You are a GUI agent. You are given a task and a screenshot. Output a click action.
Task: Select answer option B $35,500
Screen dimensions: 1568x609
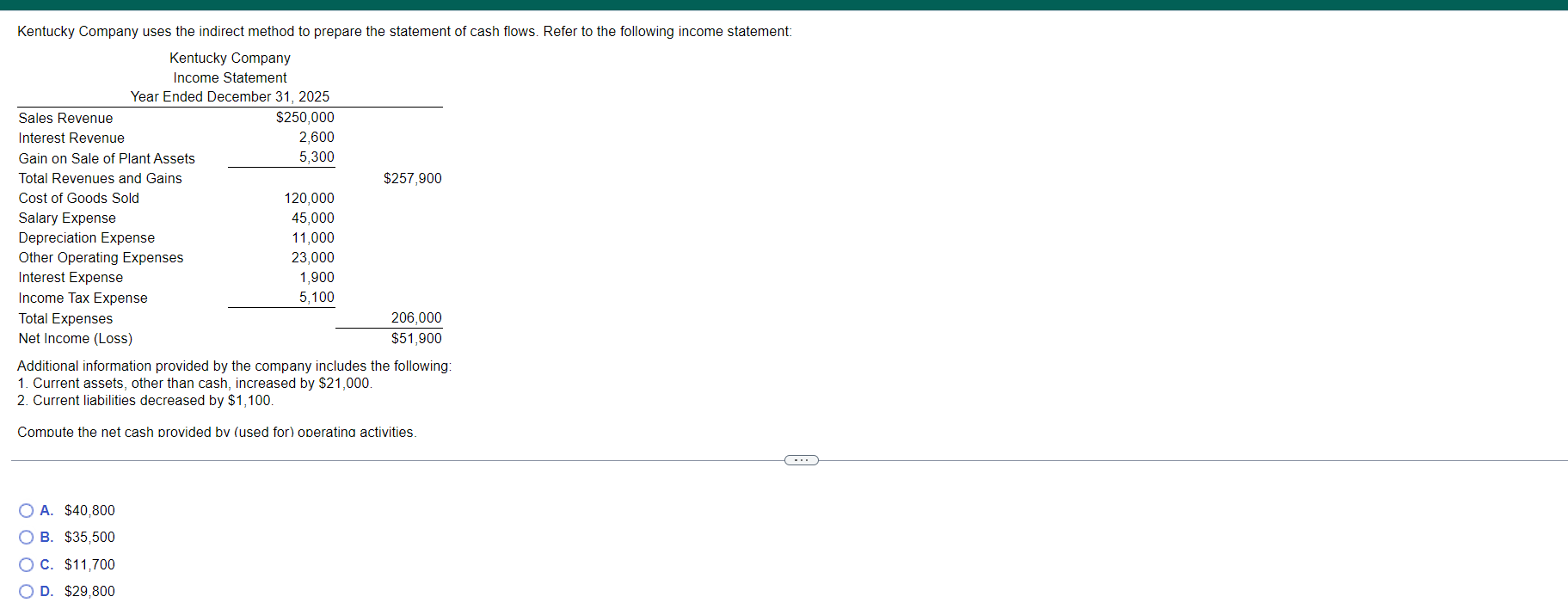(x=27, y=538)
